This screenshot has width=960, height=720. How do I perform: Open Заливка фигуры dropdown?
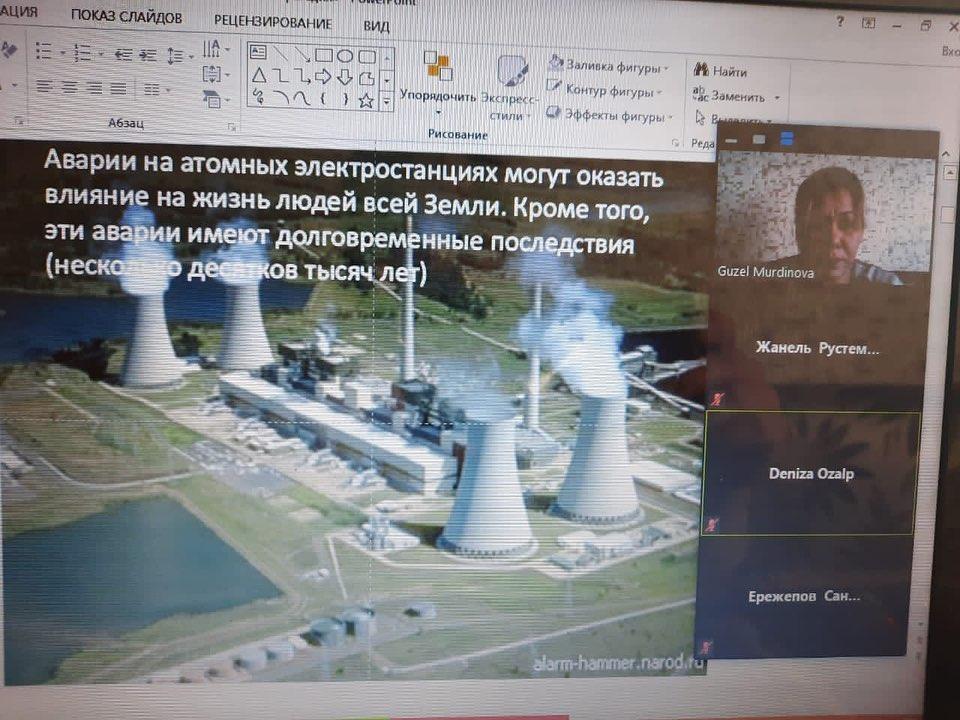coord(609,67)
